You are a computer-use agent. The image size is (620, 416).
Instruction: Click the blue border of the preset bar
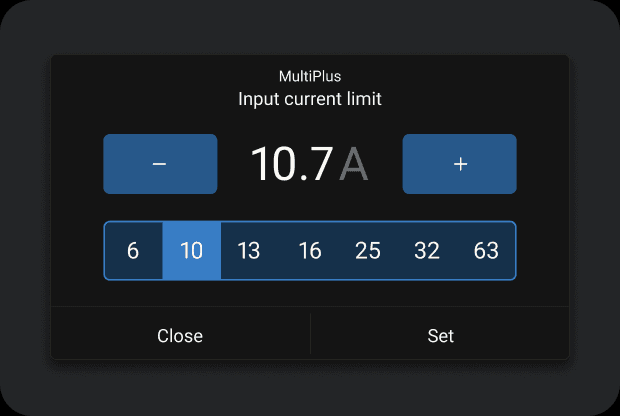pos(310,221)
